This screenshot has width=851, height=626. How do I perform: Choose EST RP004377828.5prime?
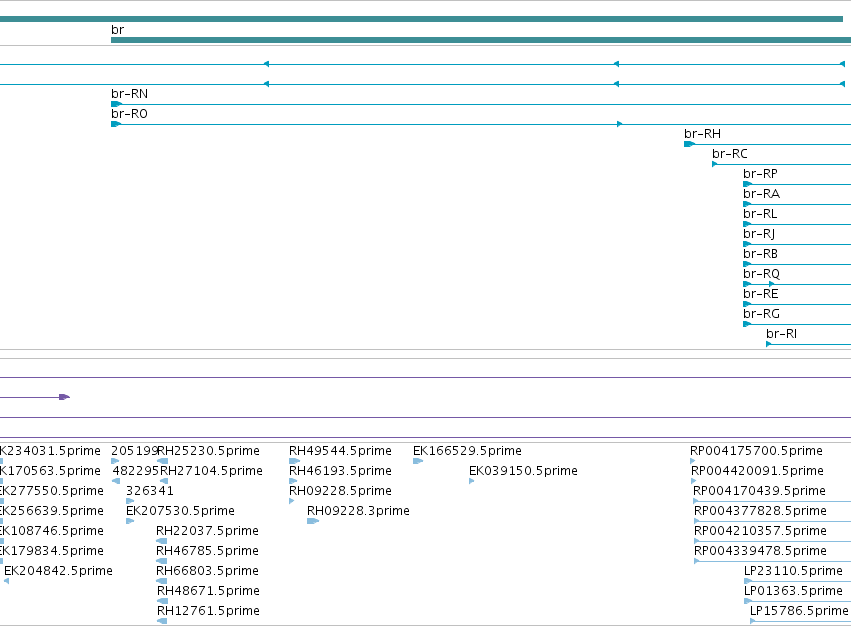pos(760,511)
